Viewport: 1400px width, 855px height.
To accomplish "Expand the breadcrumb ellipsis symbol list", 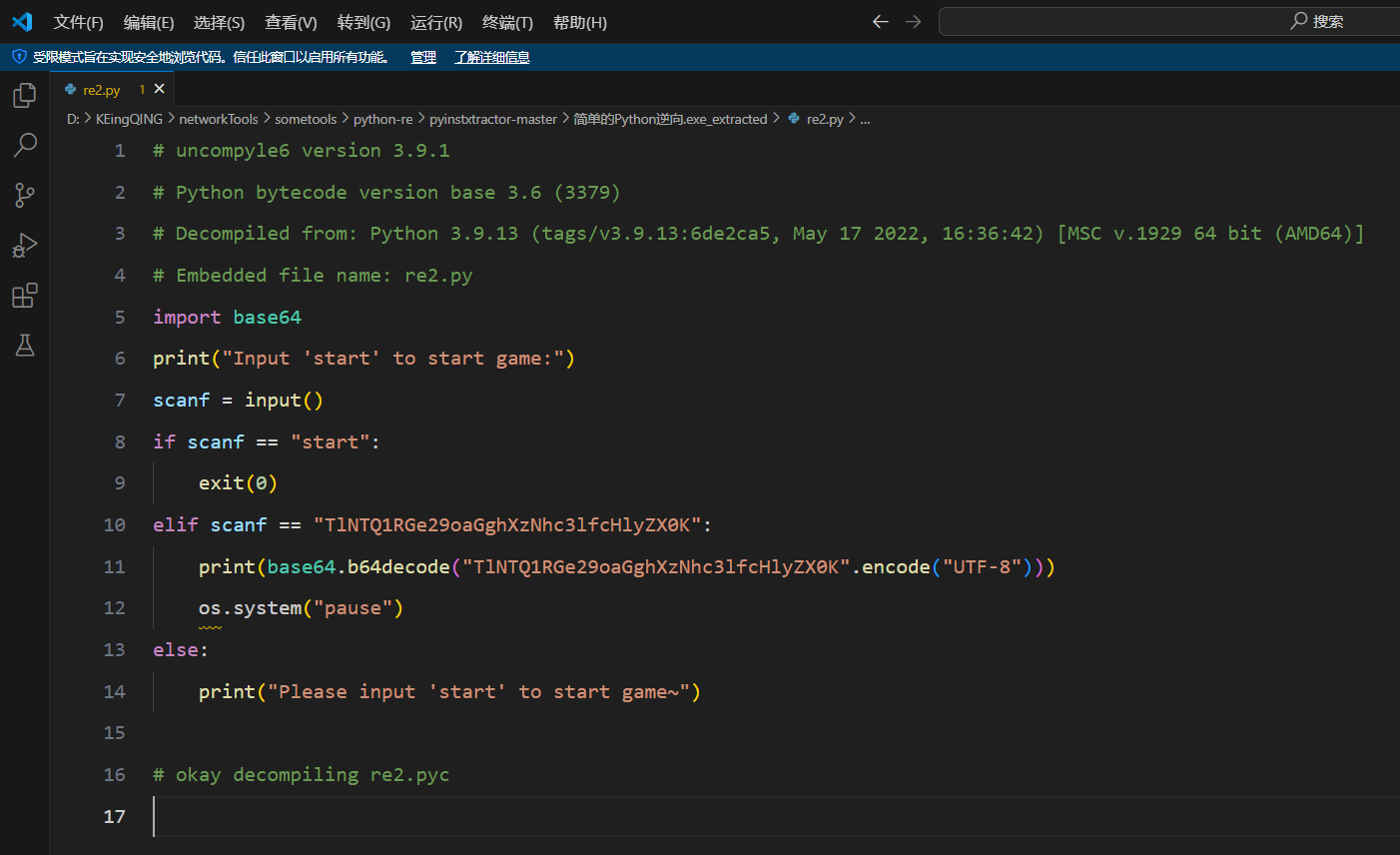I will coord(865,119).
